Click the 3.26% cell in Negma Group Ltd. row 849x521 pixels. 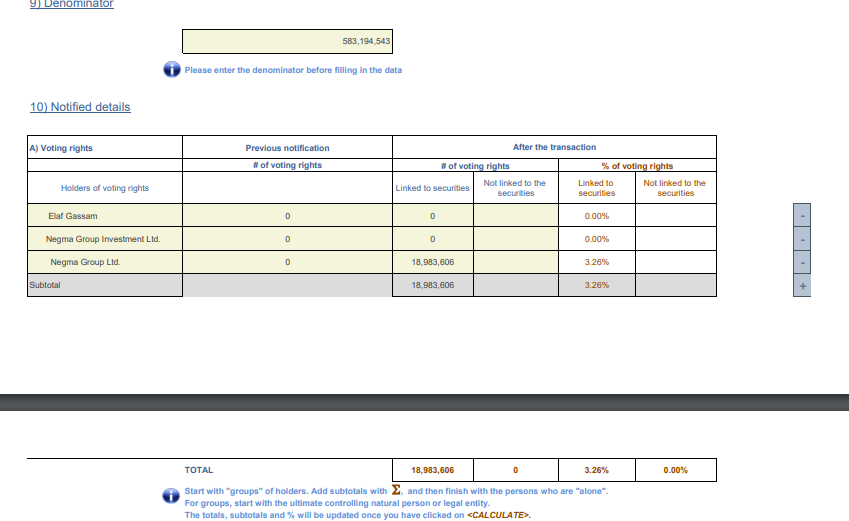click(597, 262)
